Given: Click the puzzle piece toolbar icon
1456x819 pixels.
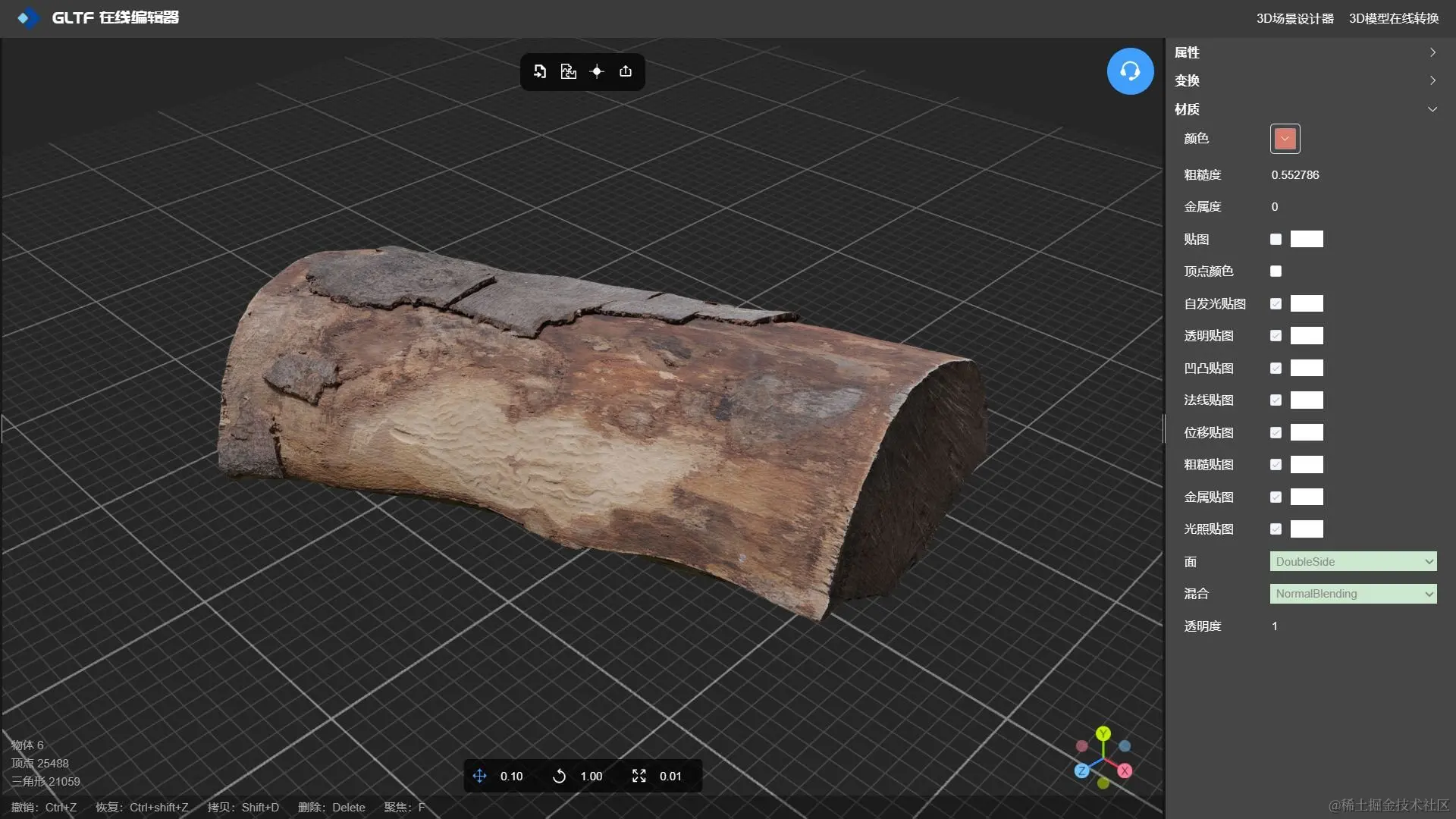Looking at the screenshot, I should [x=568, y=71].
